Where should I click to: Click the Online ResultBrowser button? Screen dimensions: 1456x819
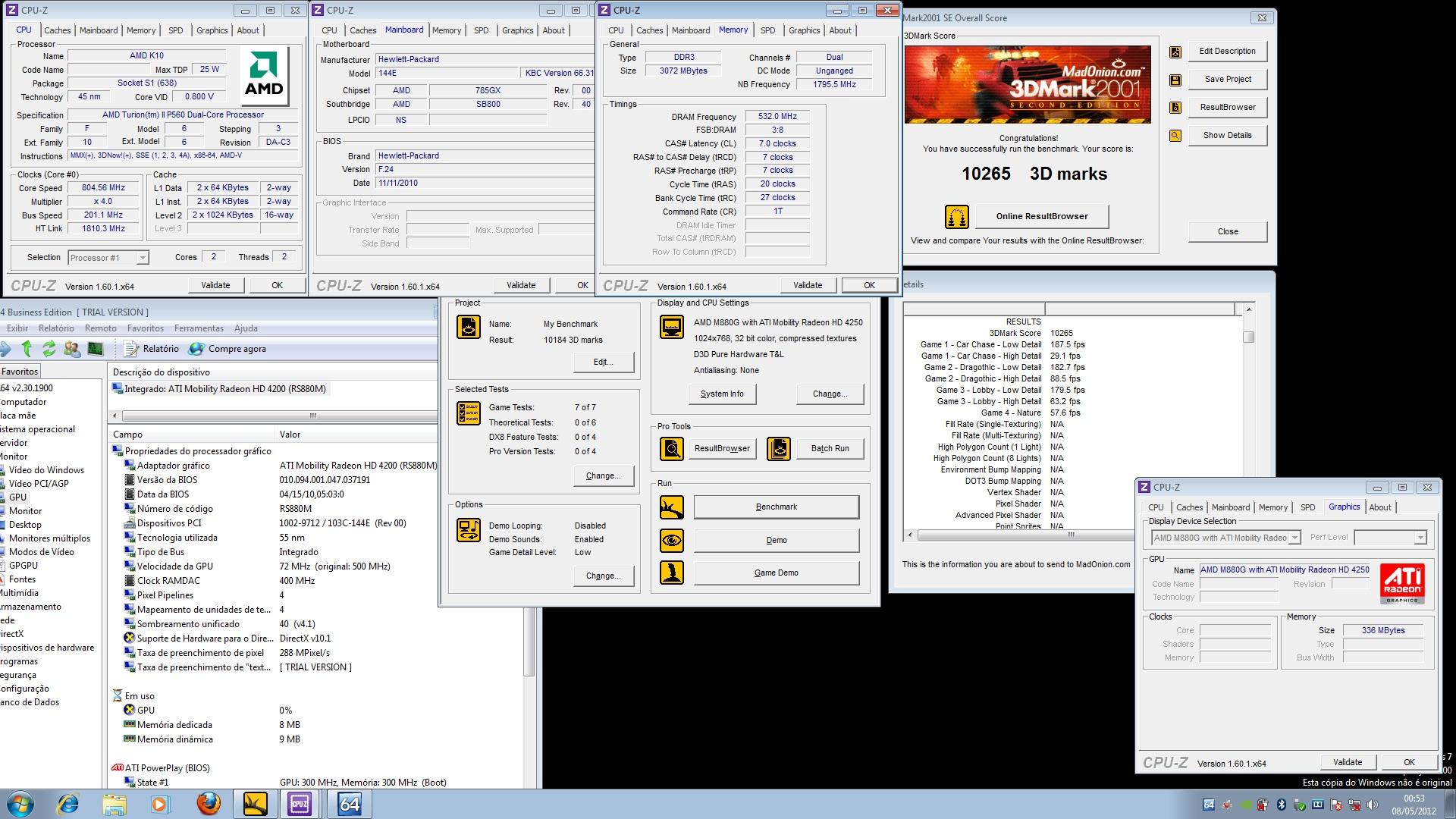click(x=1042, y=216)
